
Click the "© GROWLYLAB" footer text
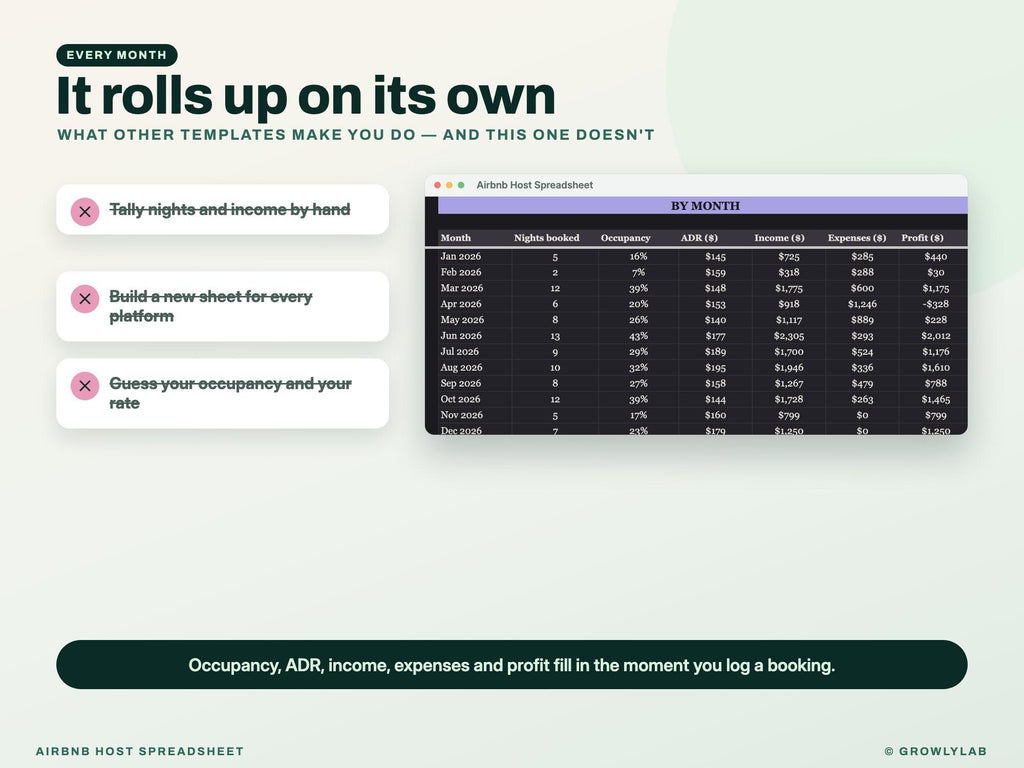click(x=935, y=751)
